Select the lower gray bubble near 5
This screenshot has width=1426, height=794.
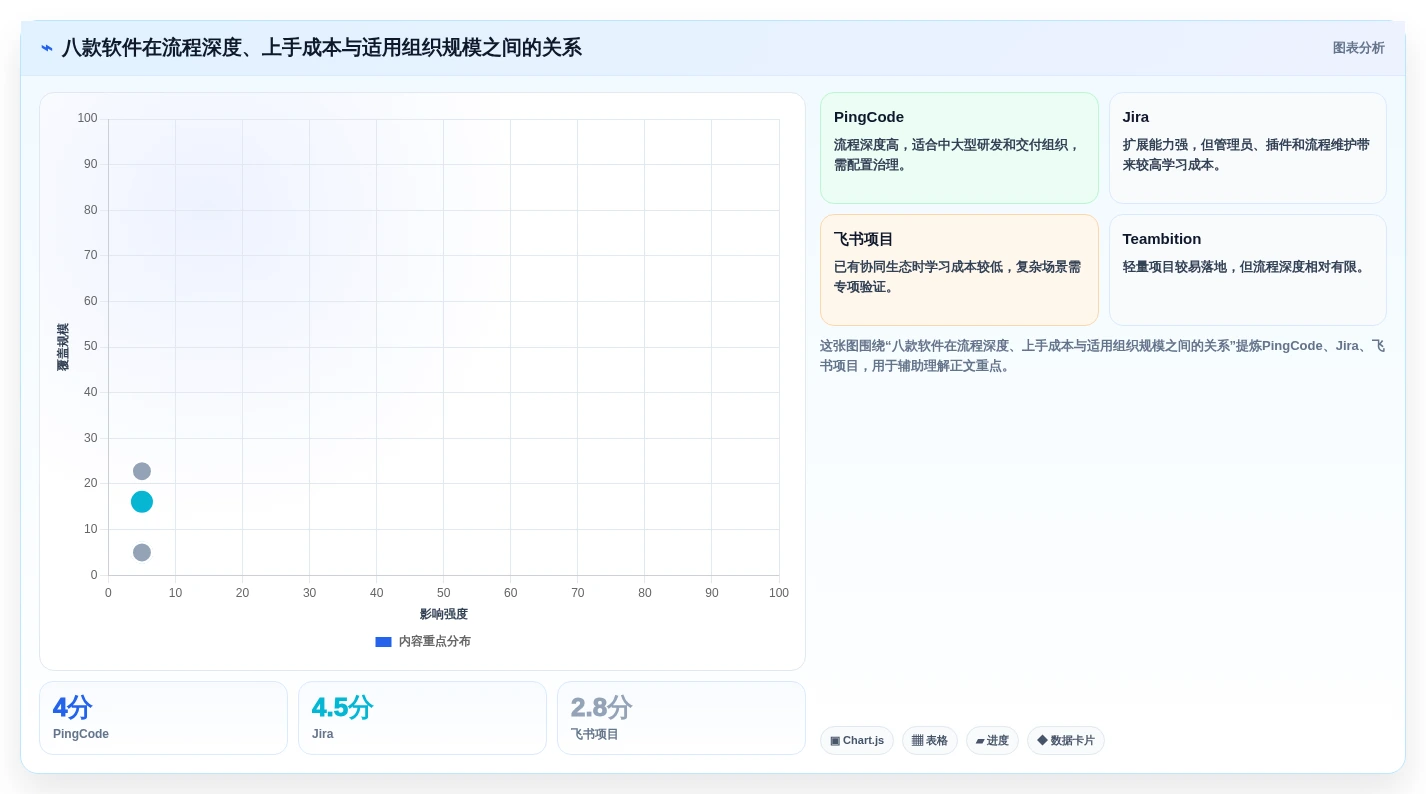(x=142, y=553)
